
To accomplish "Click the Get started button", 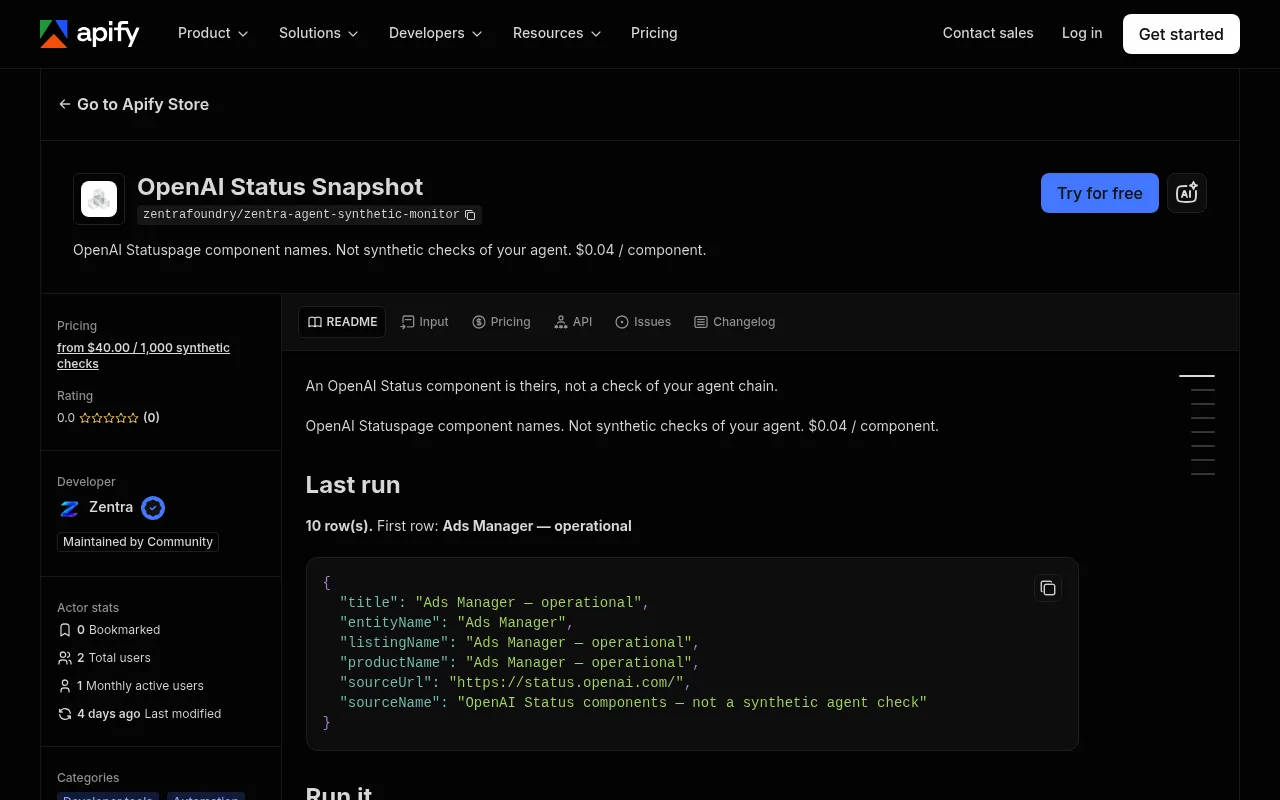I will 1181,34.
